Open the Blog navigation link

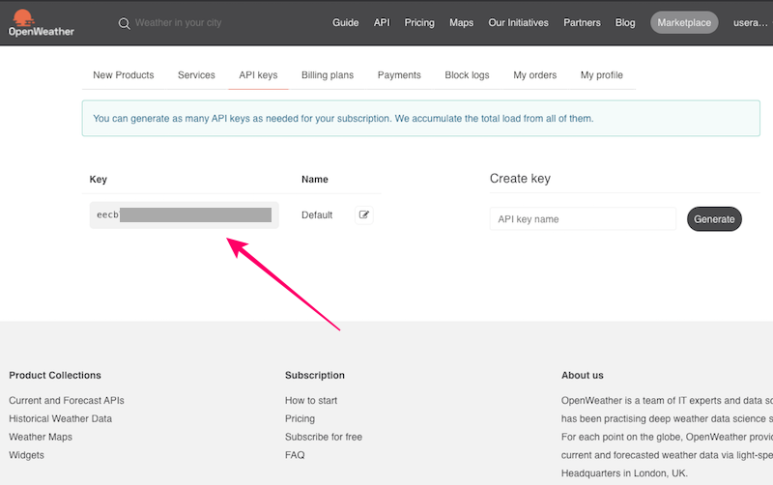coord(625,23)
